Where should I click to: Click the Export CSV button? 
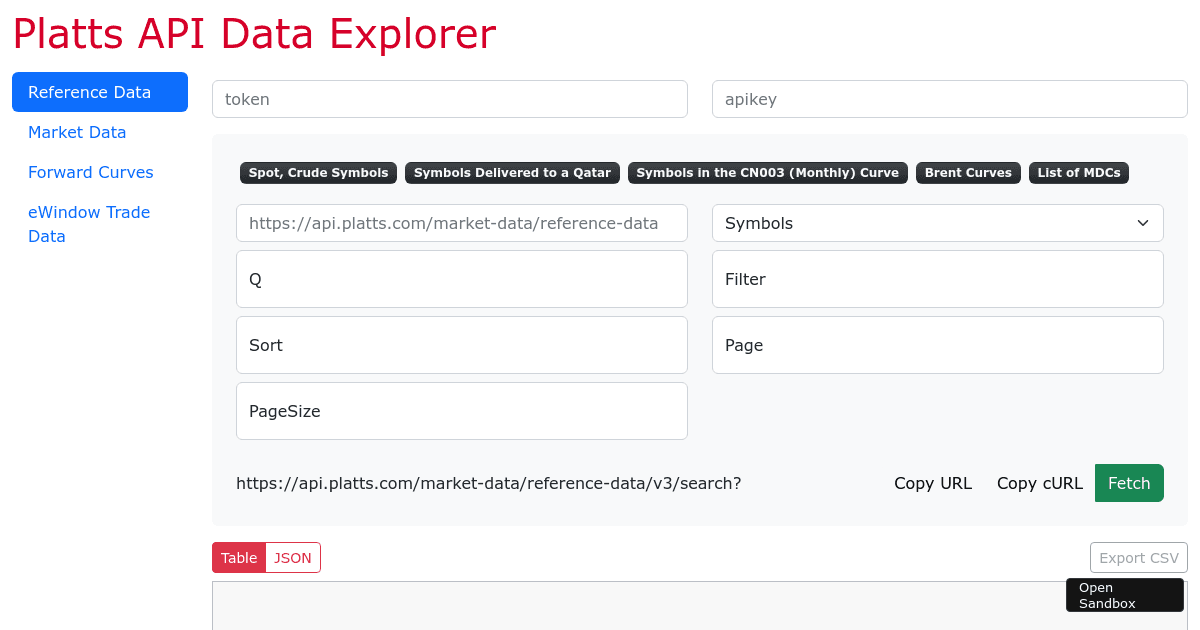point(1138,557)
